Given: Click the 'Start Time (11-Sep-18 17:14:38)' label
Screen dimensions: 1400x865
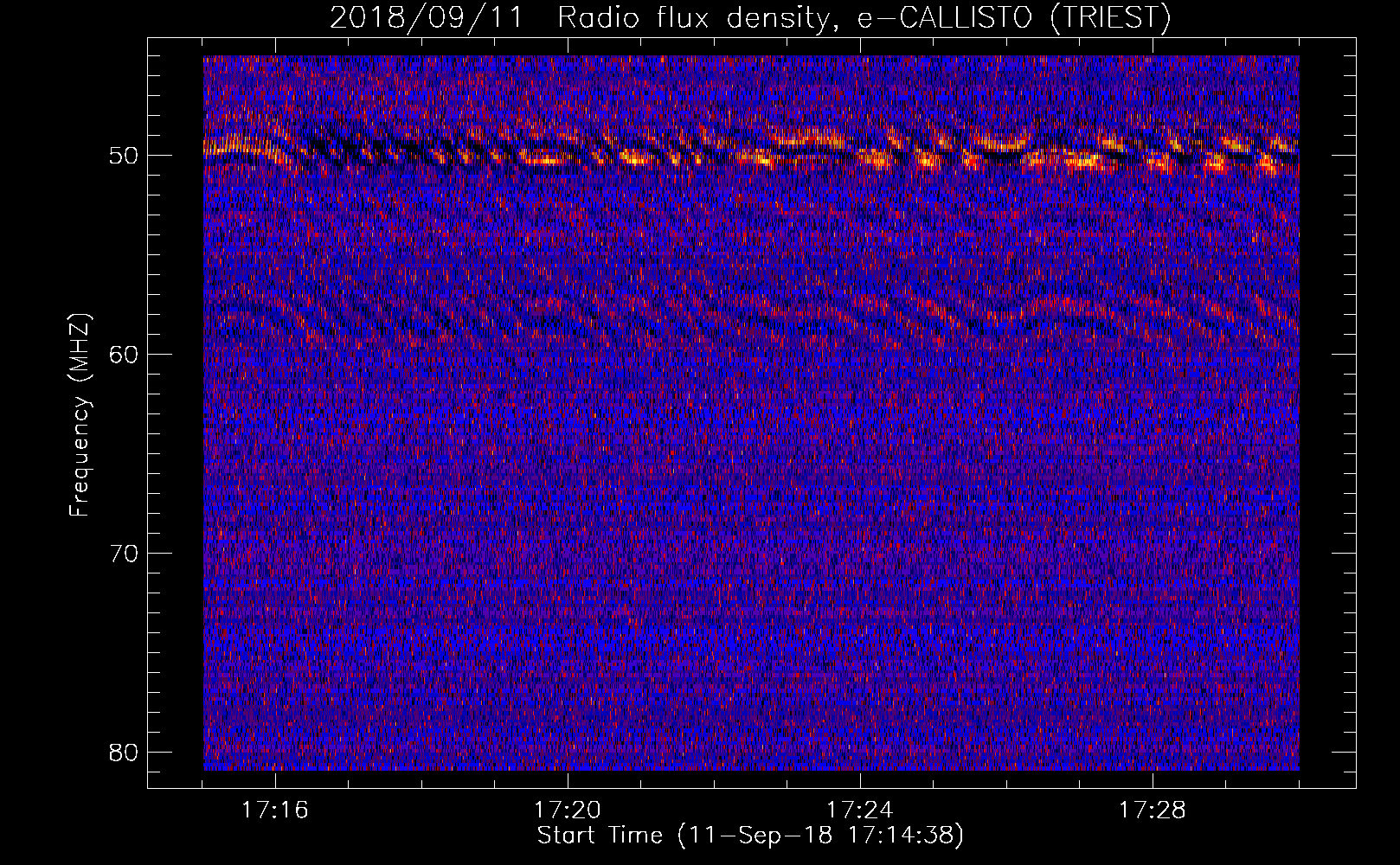Looking at the screenshot, I should pos(750,836).
